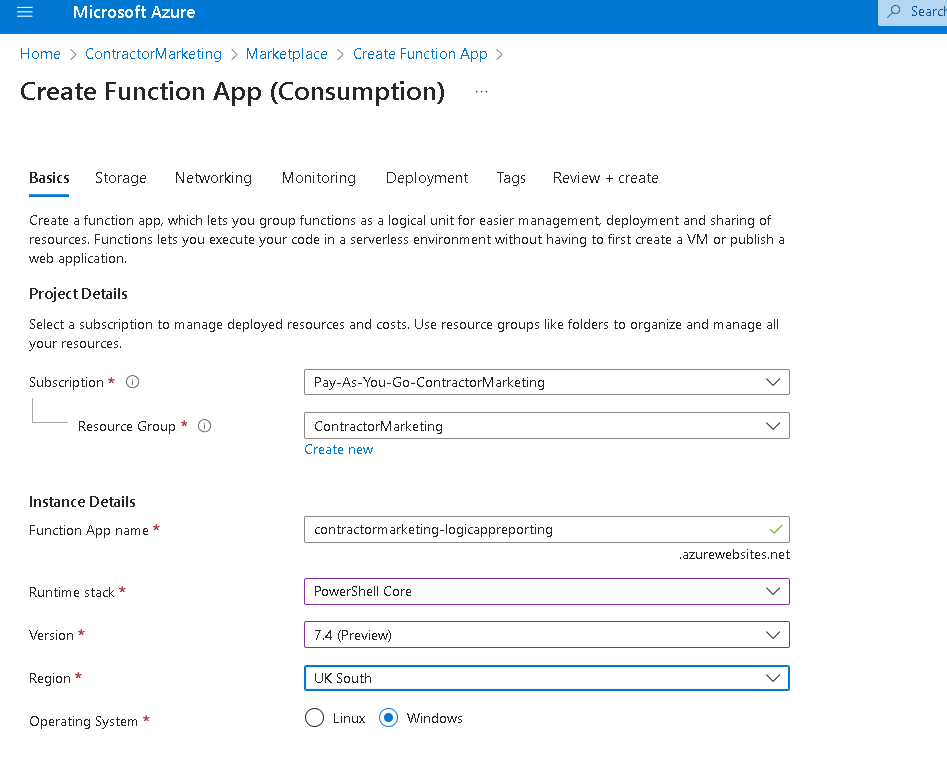Screen dimensions: 947x767
Task: Click the Runtime stack label
Action: pyautogui.click(x=72, y=592)
